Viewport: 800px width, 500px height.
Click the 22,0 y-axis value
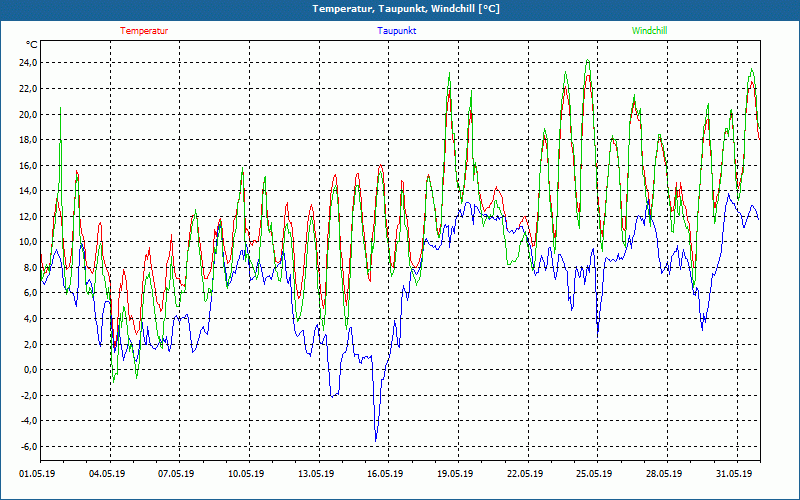click(28, 88)
